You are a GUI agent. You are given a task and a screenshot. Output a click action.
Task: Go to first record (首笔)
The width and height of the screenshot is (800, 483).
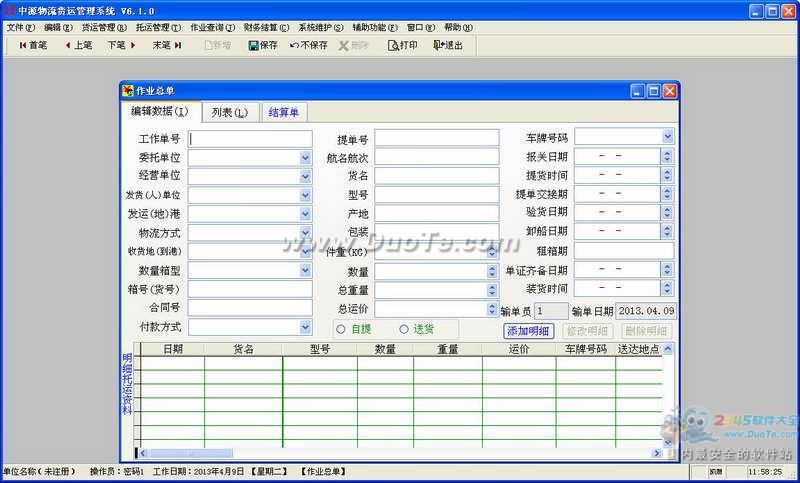[32, 45]
